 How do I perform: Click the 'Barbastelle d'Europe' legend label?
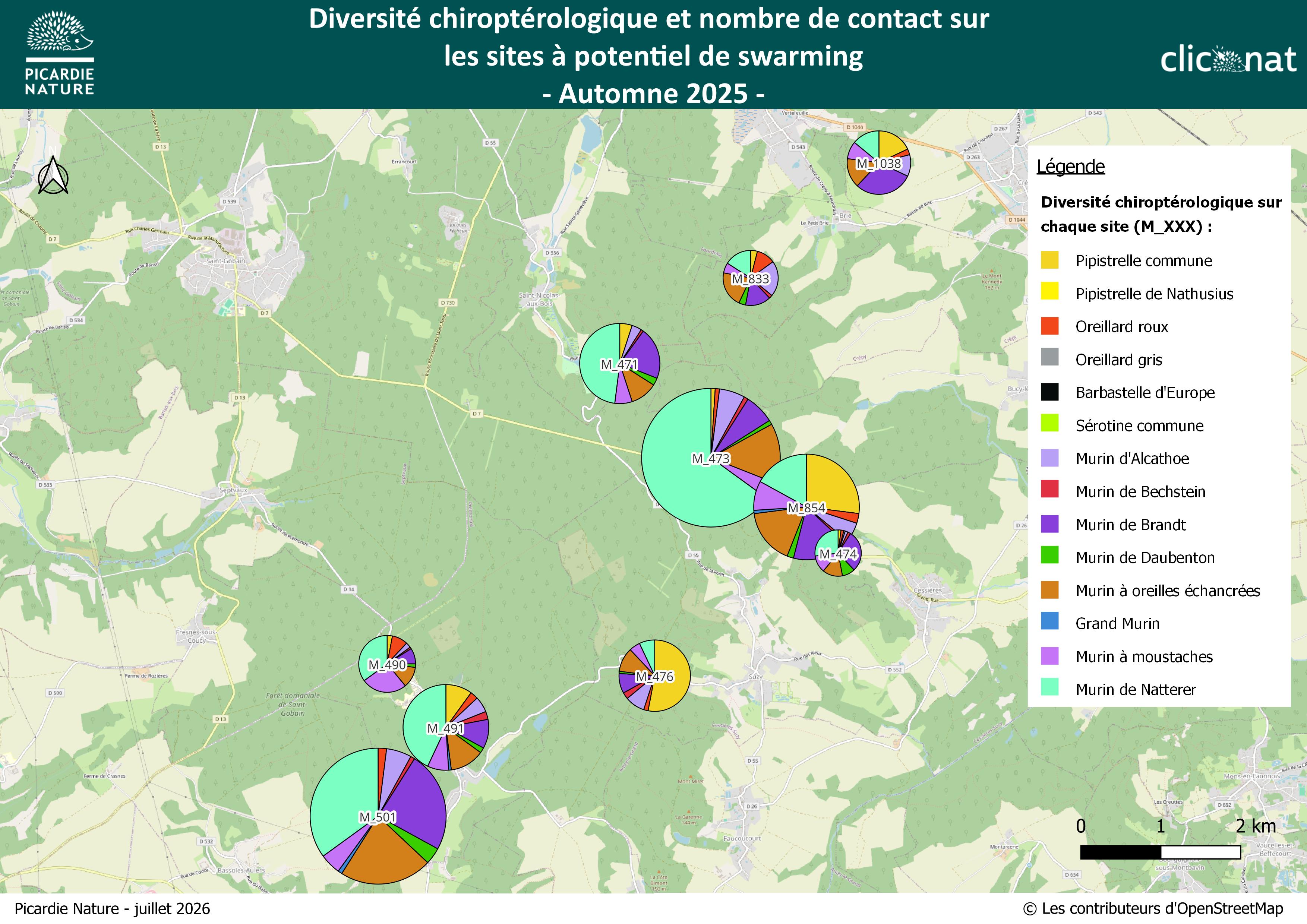(1145, 393)
